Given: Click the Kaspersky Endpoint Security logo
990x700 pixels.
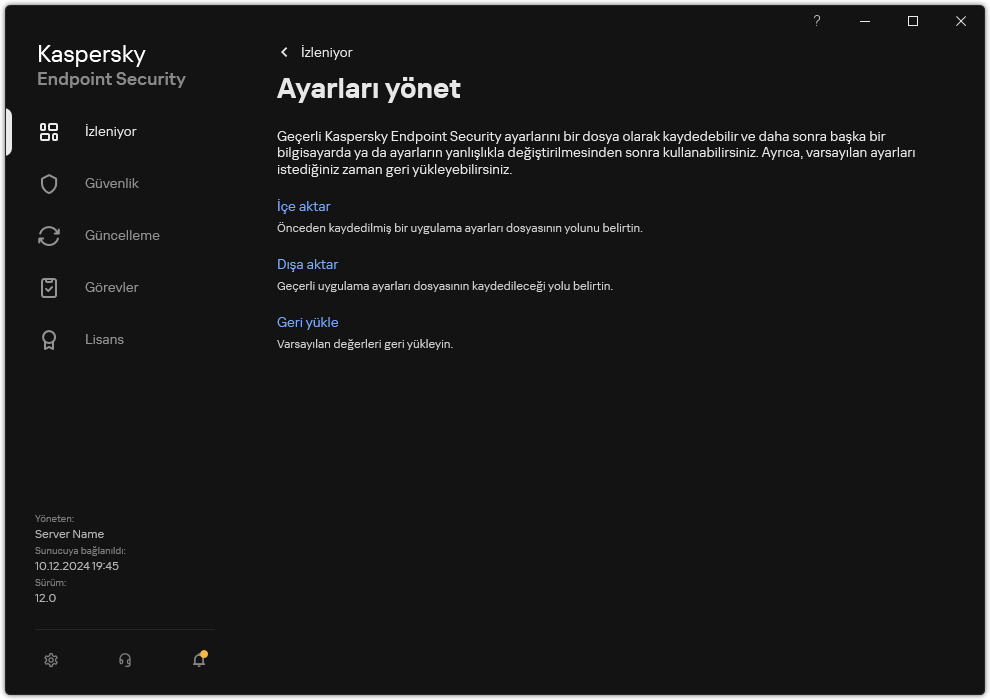Looking at the screenshot, I should [111, 65].
